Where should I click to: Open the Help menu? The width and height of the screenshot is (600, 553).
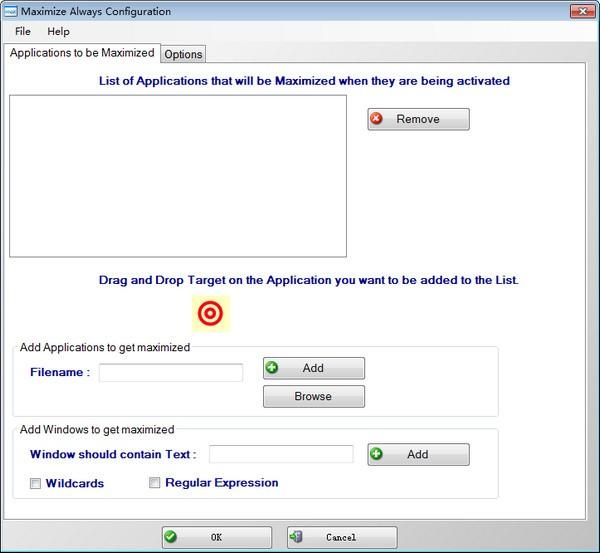(x=59, y=32)
